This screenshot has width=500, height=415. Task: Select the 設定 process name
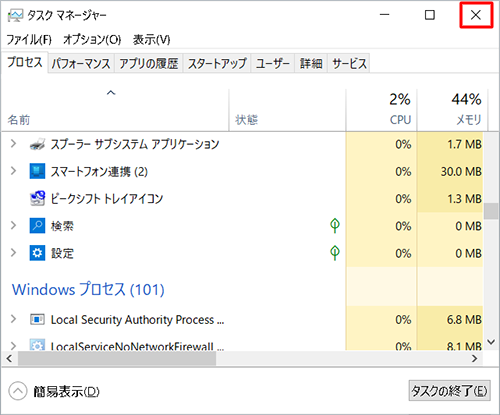(x=62, y=253)
